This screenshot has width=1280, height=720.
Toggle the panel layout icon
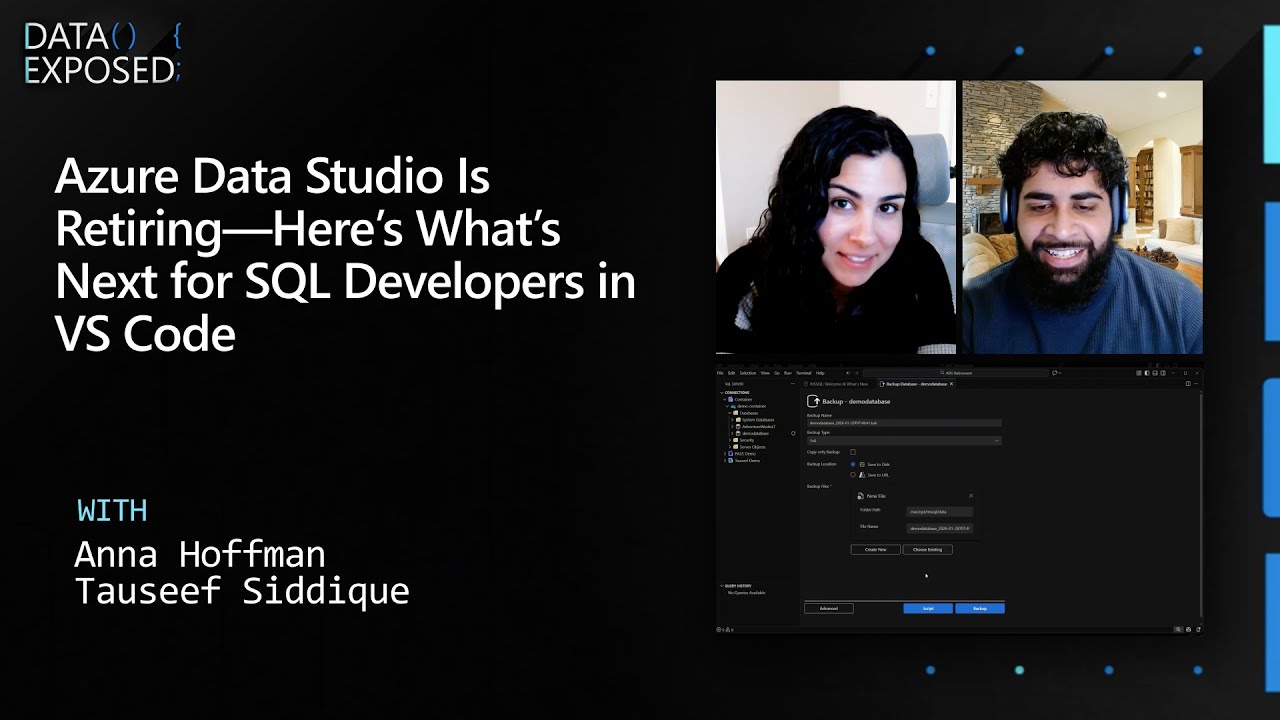pyautogui.click(x=1155, y=373)
